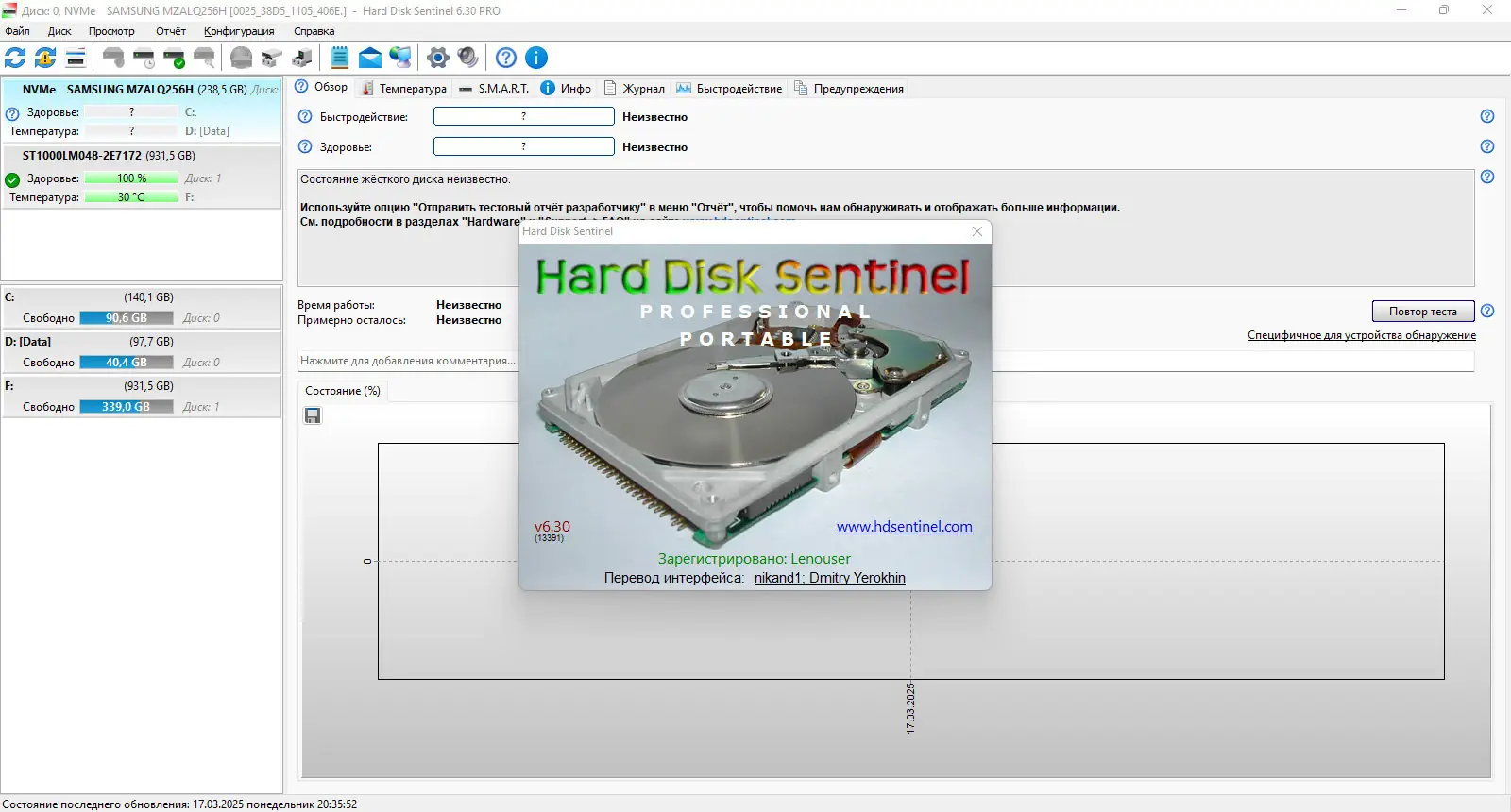This screenshot has height=812, width=1511.
Task: Click the Повтор теста button
Action: 1422,312
